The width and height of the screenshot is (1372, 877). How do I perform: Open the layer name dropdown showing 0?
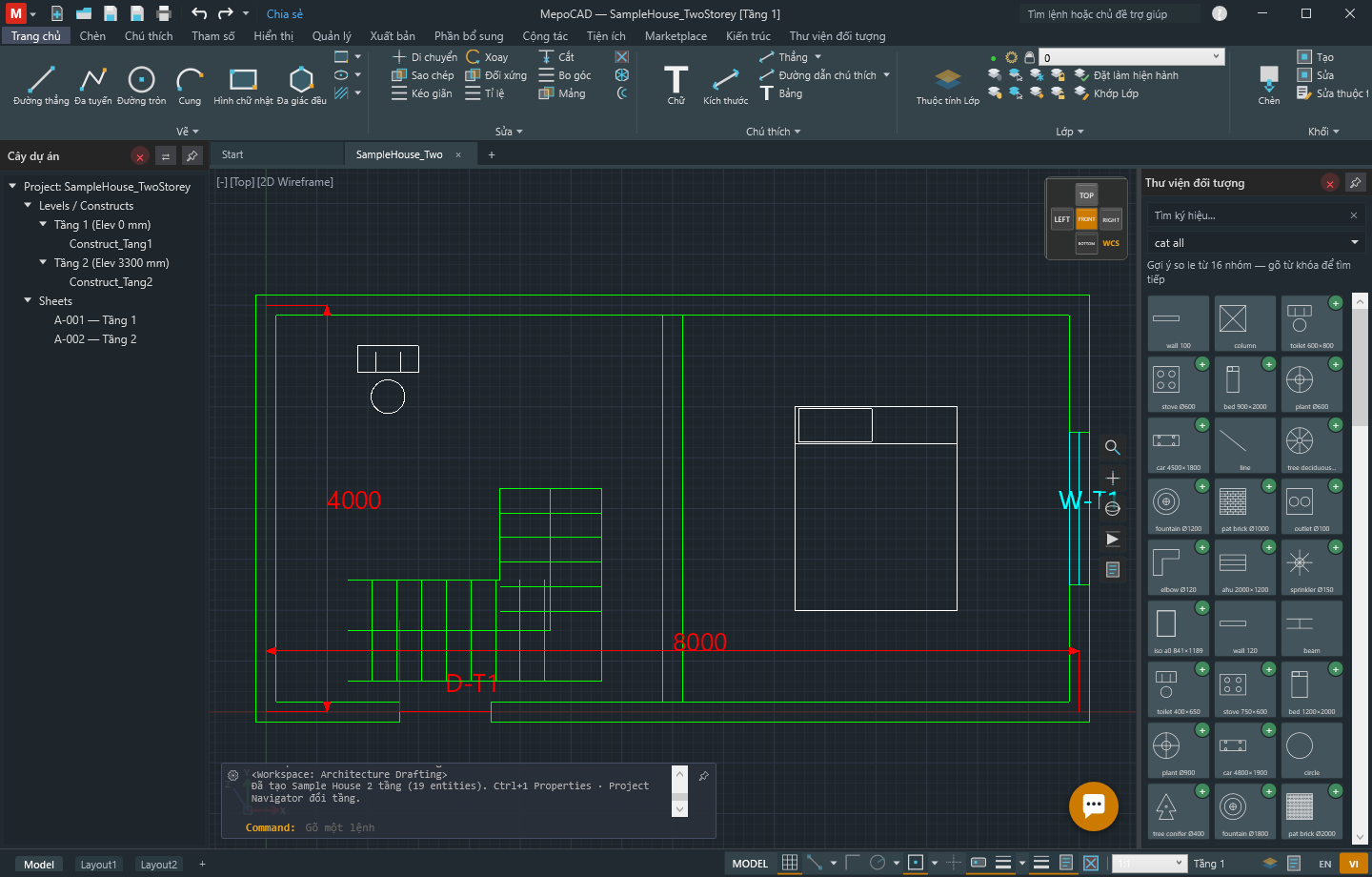pos(1131,57)
